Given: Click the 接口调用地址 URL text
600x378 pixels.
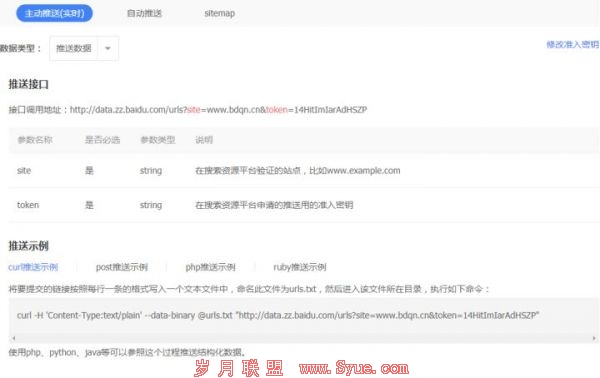Looking at the screenshot, I should pyautogui.click(x=218, y=110).
